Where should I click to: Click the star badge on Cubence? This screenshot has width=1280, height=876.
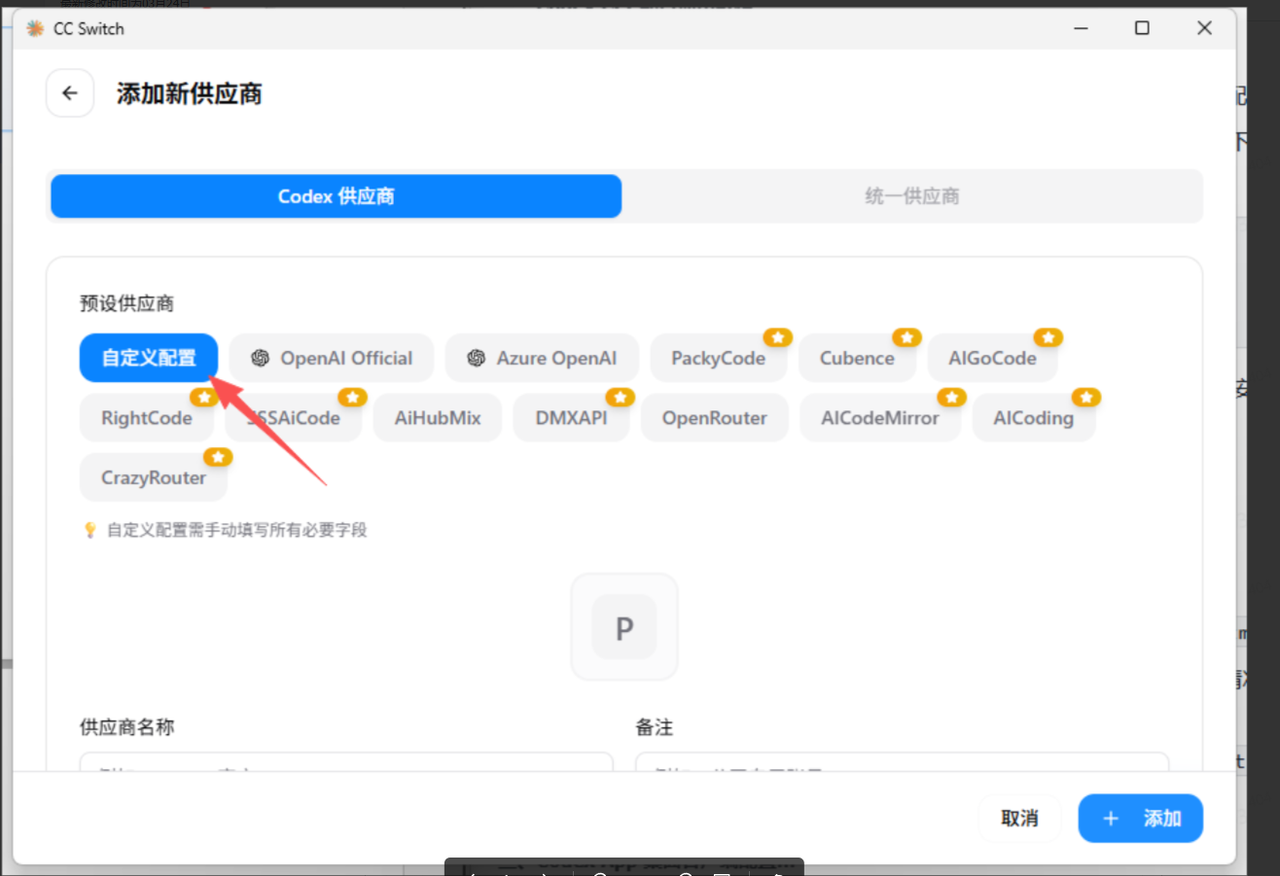tap(906, 337)
